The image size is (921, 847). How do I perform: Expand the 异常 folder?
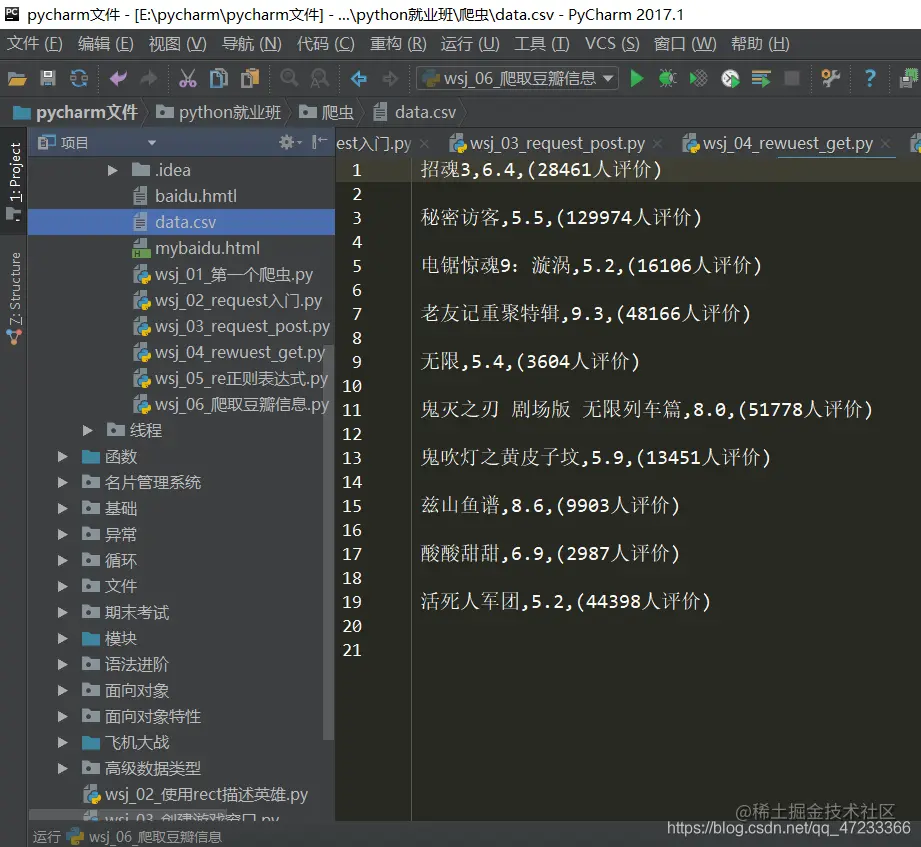(x=62, y=535)
